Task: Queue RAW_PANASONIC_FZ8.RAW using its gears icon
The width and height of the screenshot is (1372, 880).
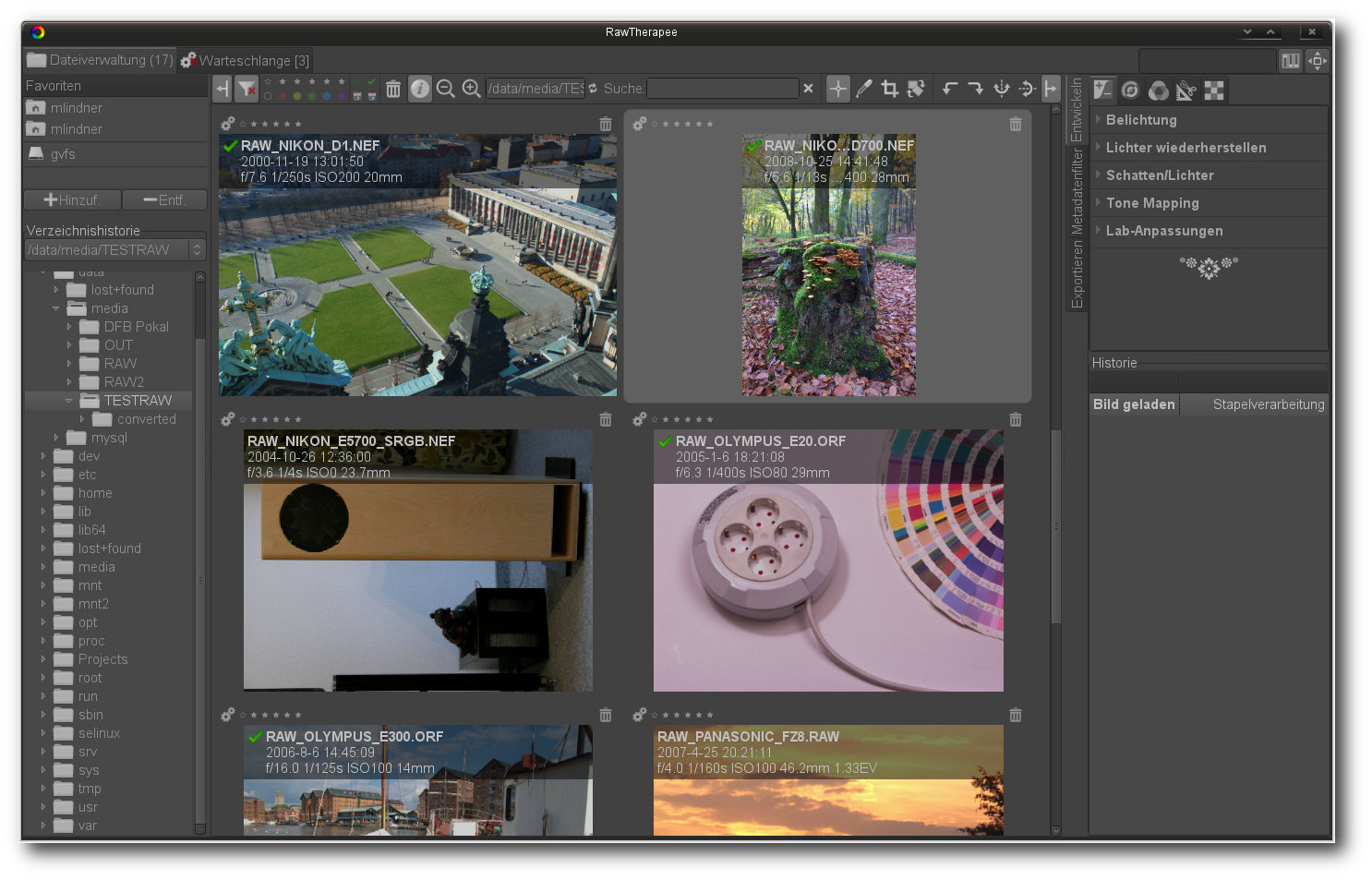Action: pos(639,715)
